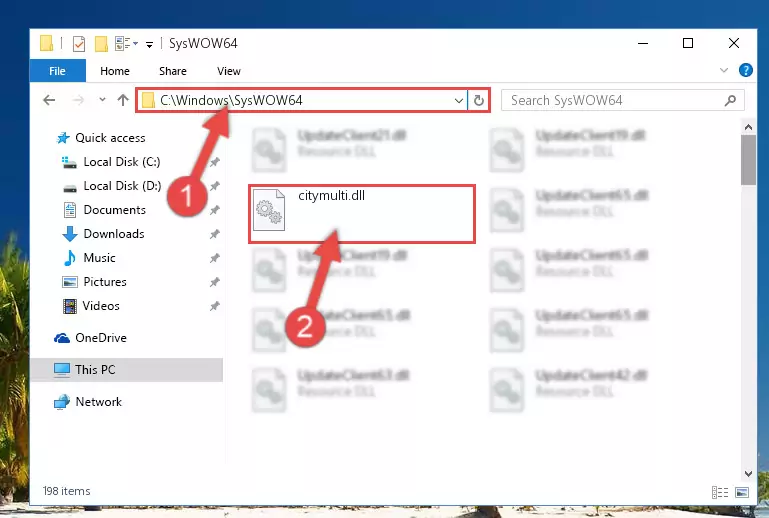Switch to the Home ribbon tab

point(115,71)
